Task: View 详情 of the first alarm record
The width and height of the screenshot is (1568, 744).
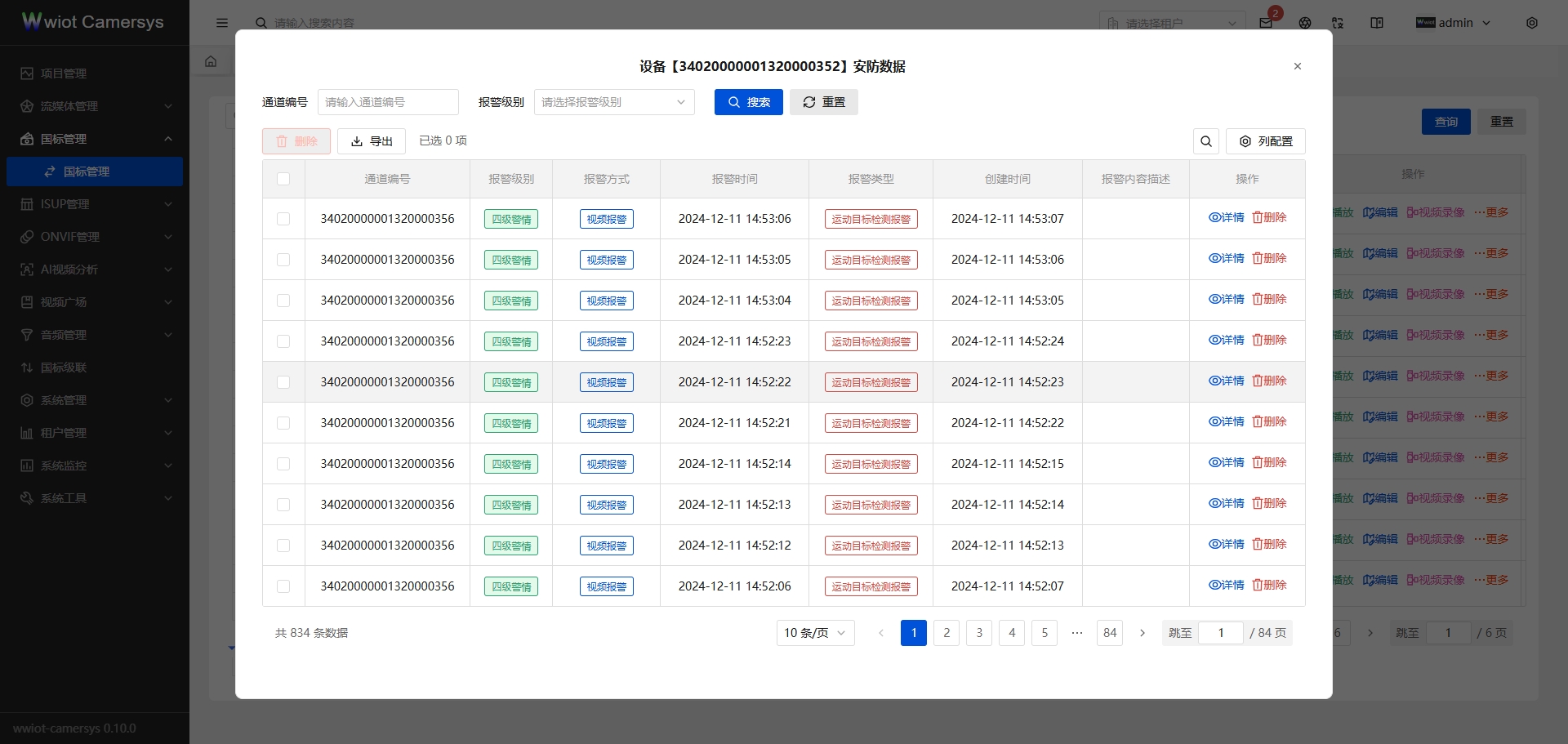Action: (1227, 217)
